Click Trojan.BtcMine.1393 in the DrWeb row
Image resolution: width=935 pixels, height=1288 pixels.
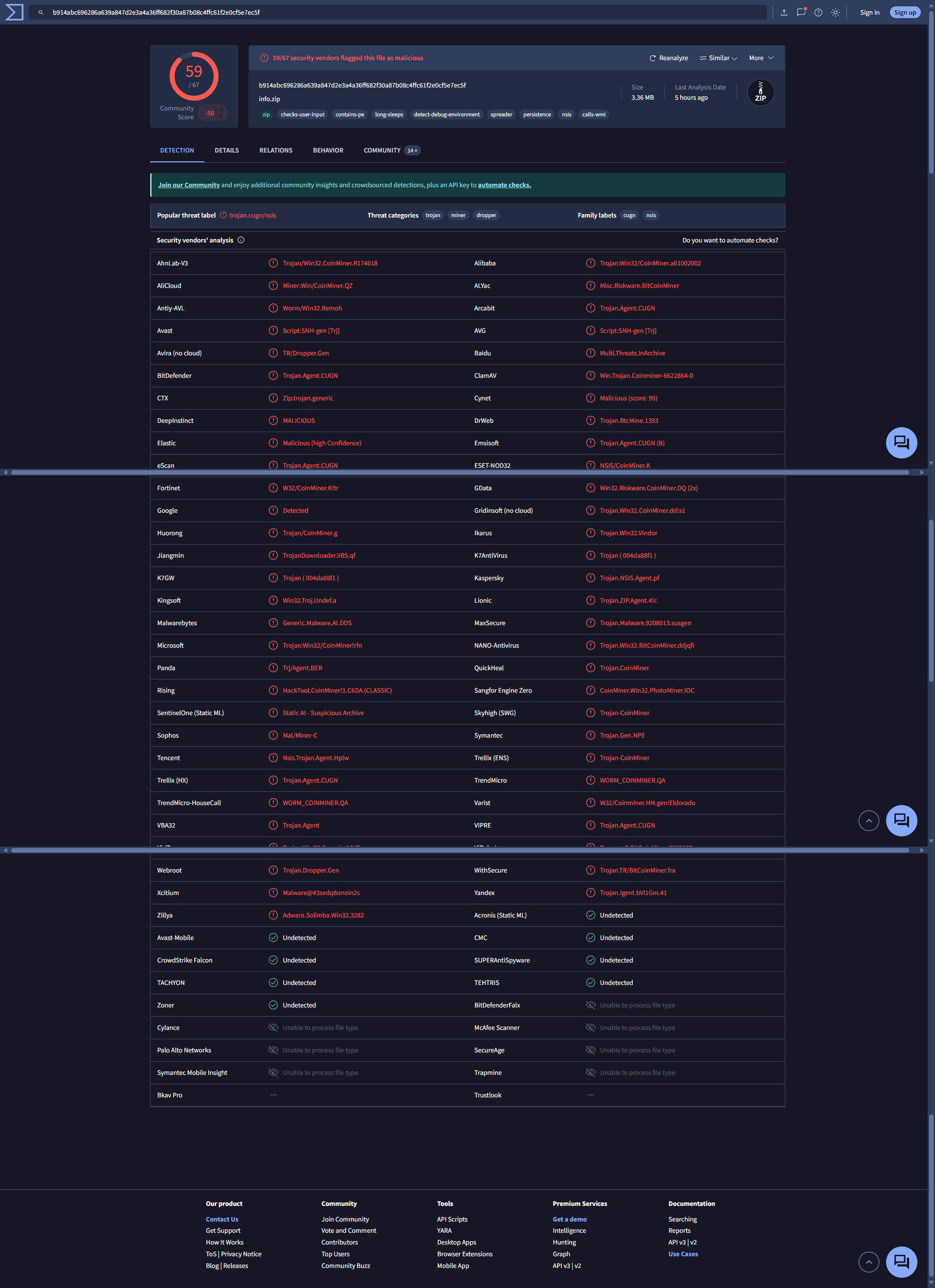tap(629, 420)
